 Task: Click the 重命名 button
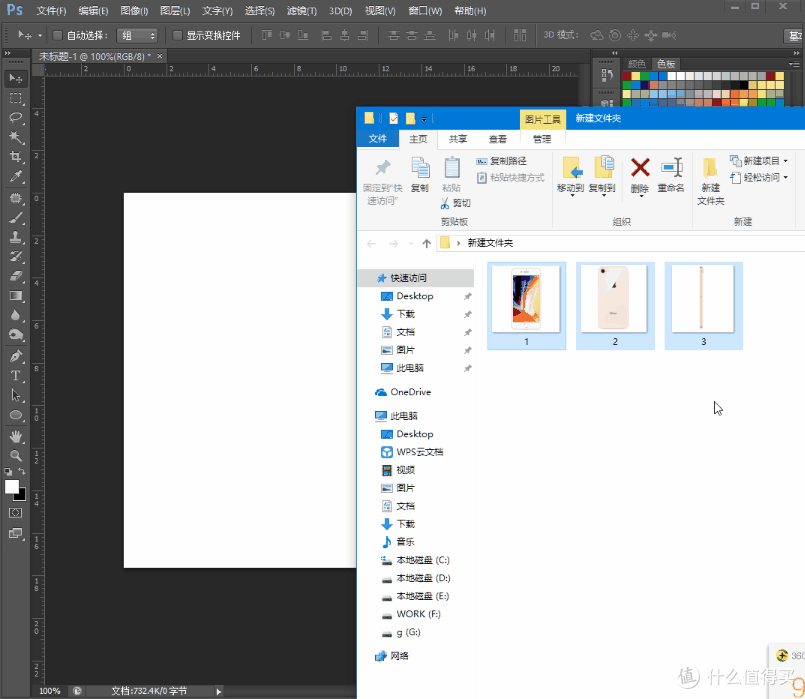(671, 176)
